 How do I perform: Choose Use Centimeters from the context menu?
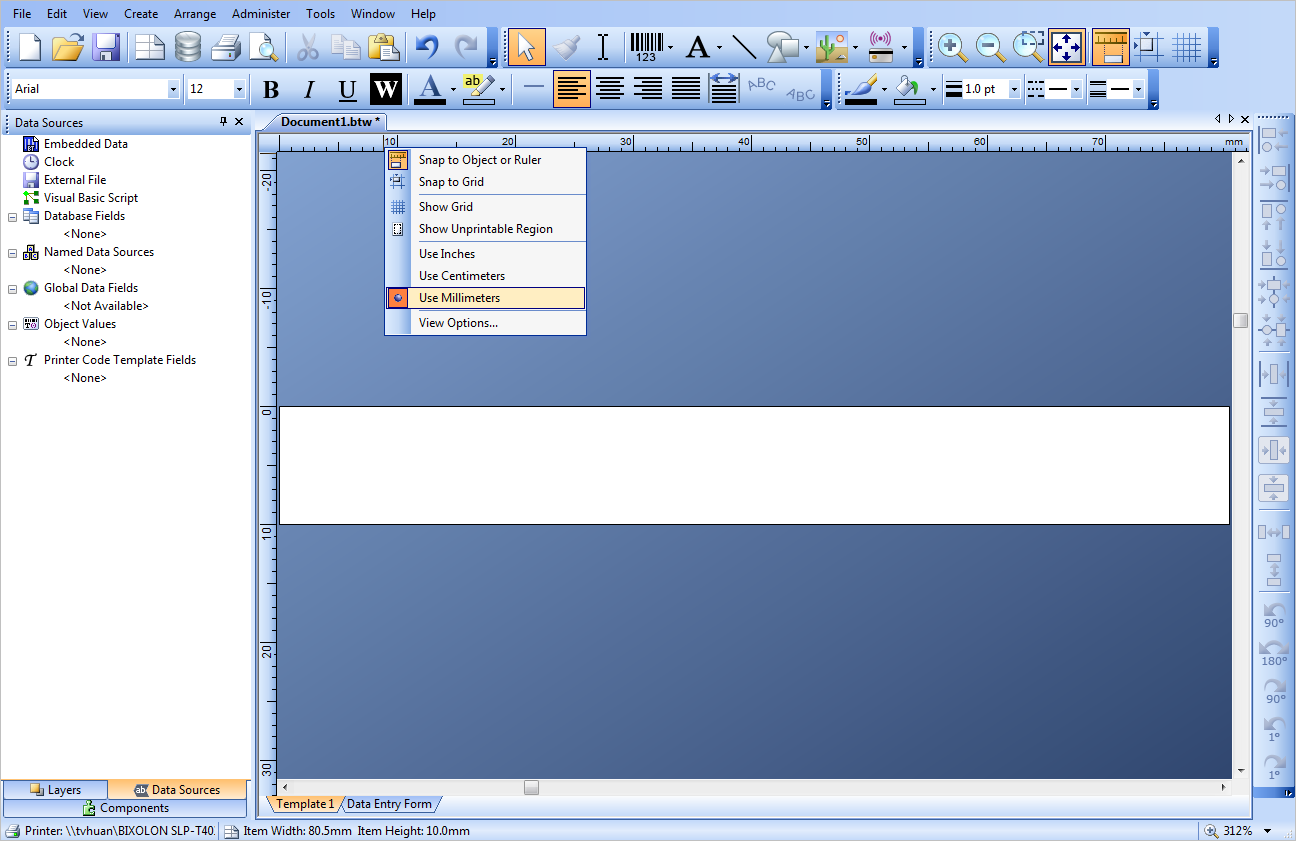coord(486,276)
